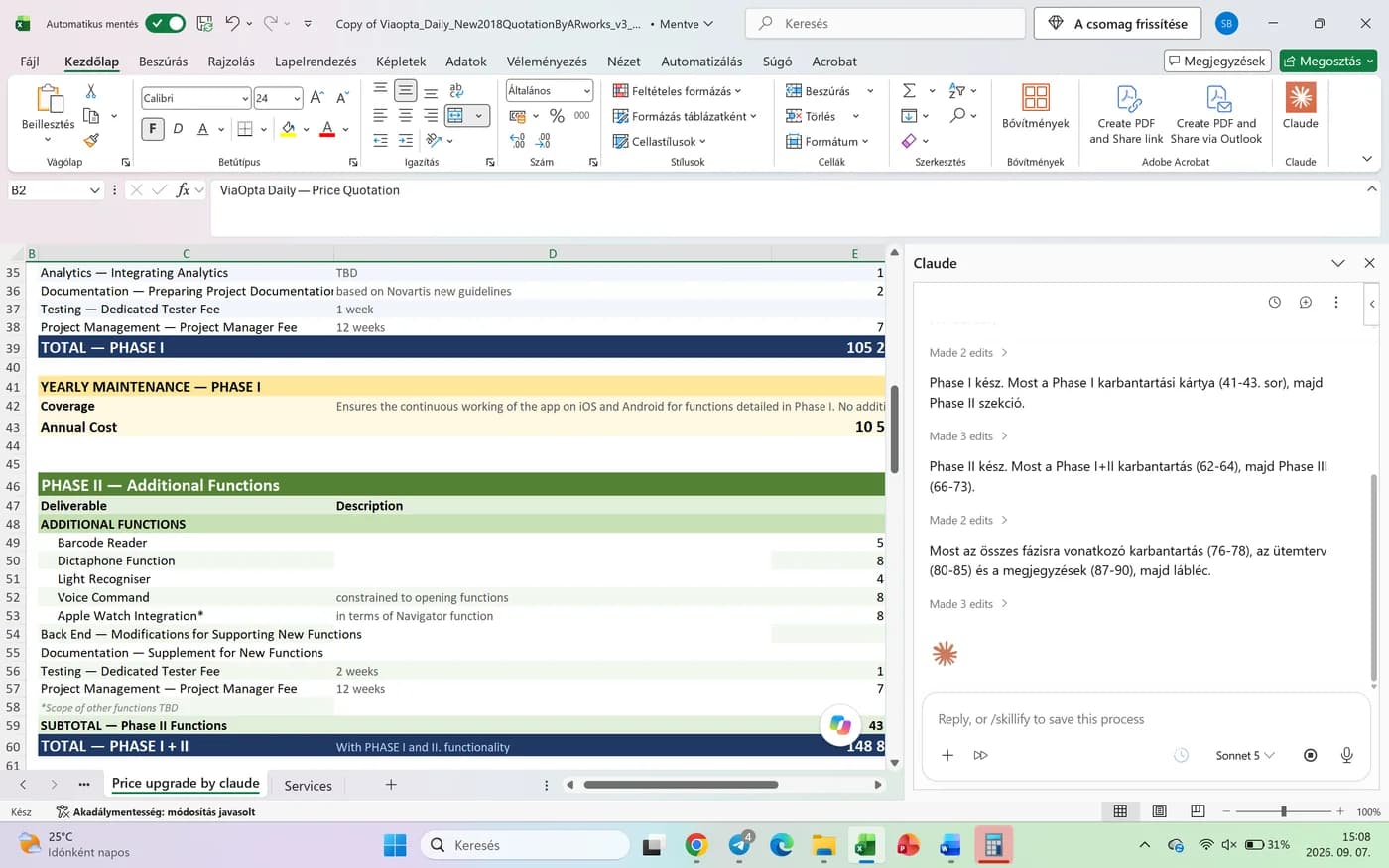Switch to the Services sheet tab

pyautogui.click(x=308, y=785)
